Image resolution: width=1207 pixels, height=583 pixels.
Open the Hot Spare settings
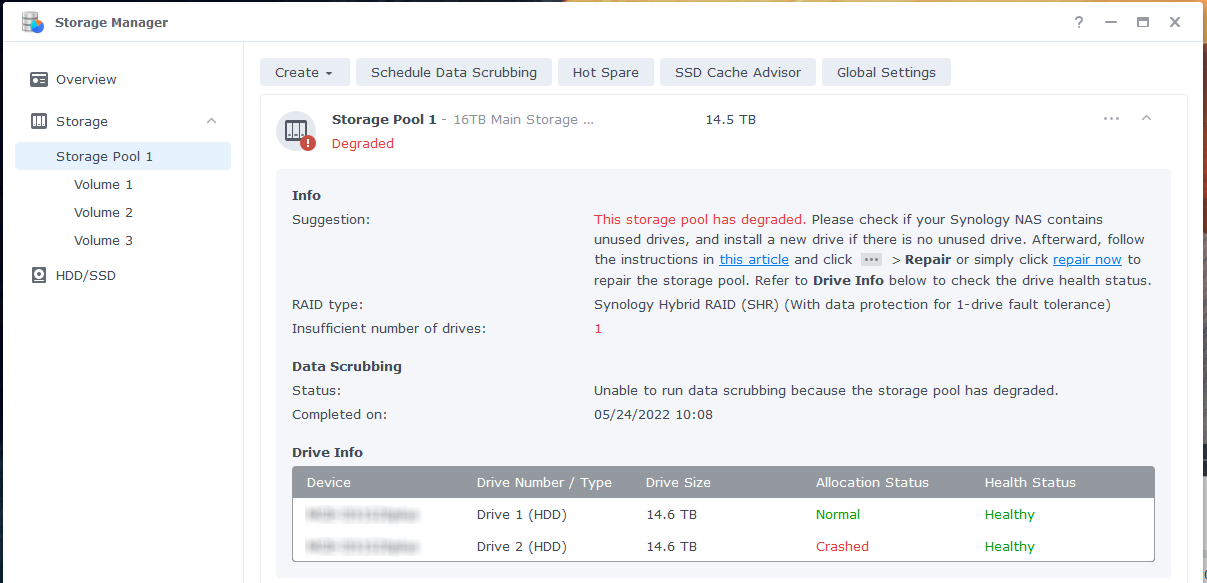pos(606,72)
